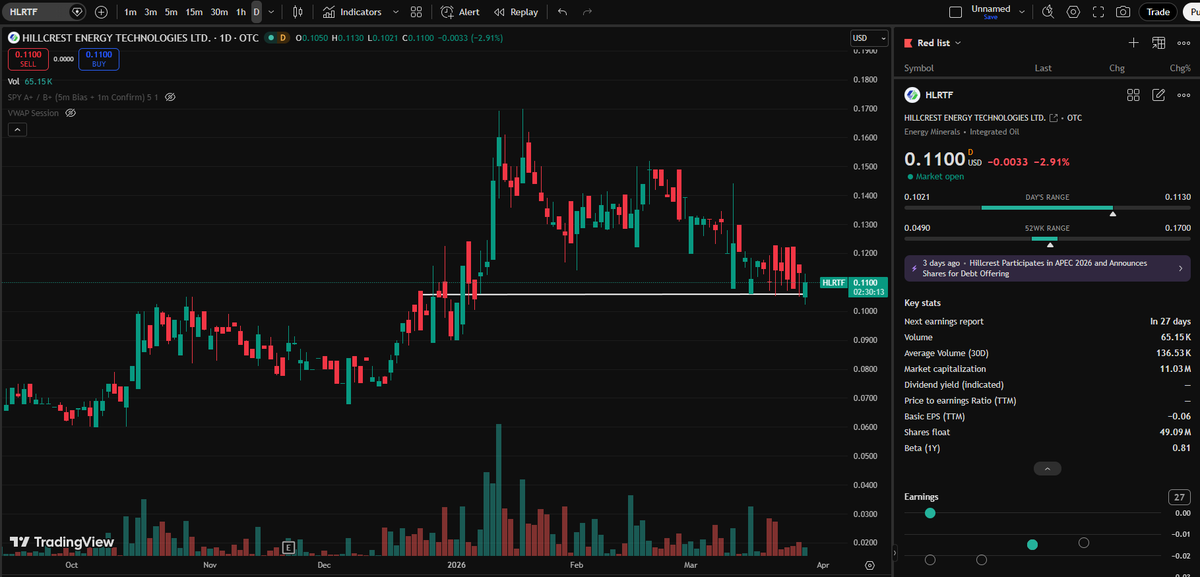Open the HLRTF symbol search dropdown
Screen dimensions: 1200x577
[x=44, y=12]
